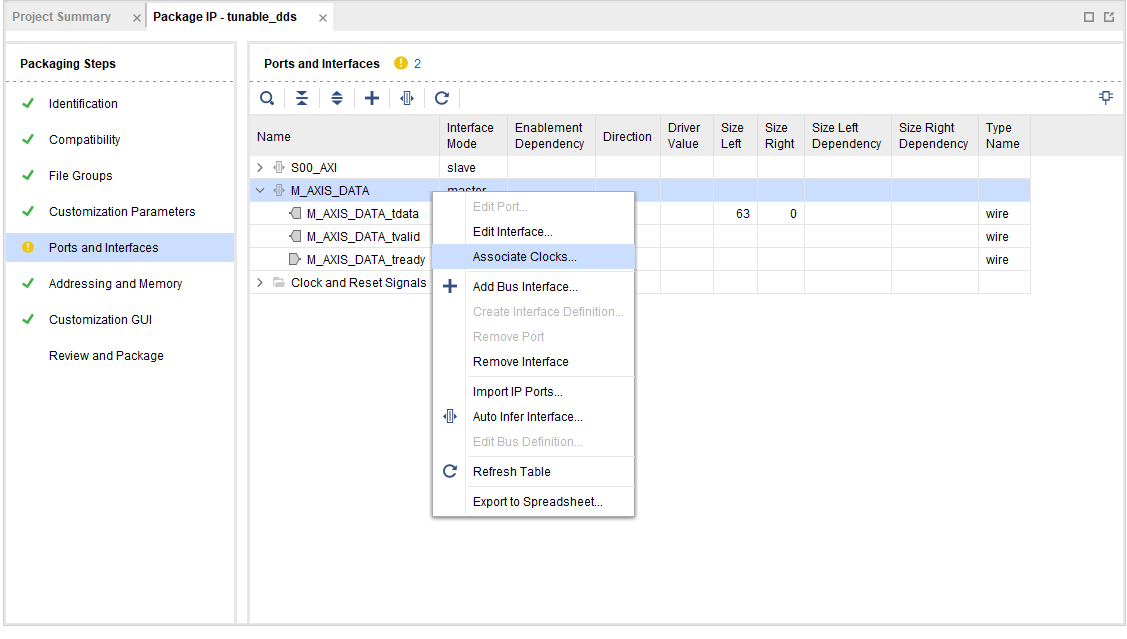1127x639 pixels.
Task: Click the Type Name column header
Action: 1004,136
